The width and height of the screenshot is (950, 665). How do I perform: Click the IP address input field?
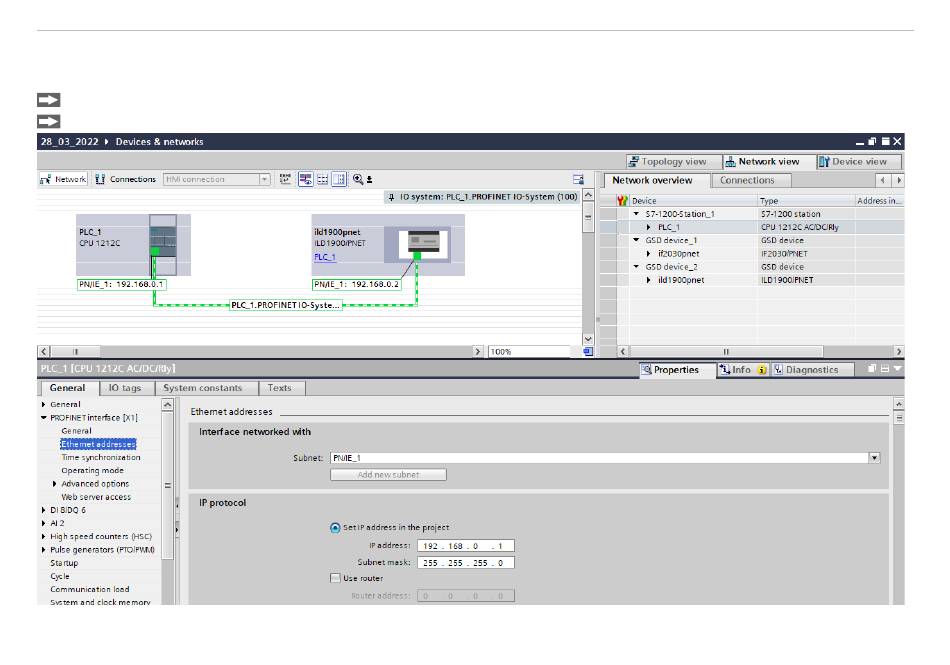[x=466, y=546]
